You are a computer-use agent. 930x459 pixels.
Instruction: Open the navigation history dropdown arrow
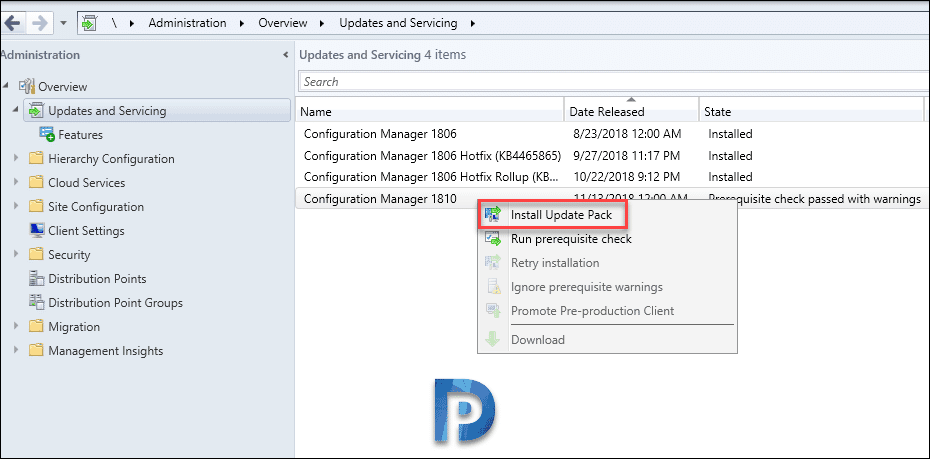point(63,24)
